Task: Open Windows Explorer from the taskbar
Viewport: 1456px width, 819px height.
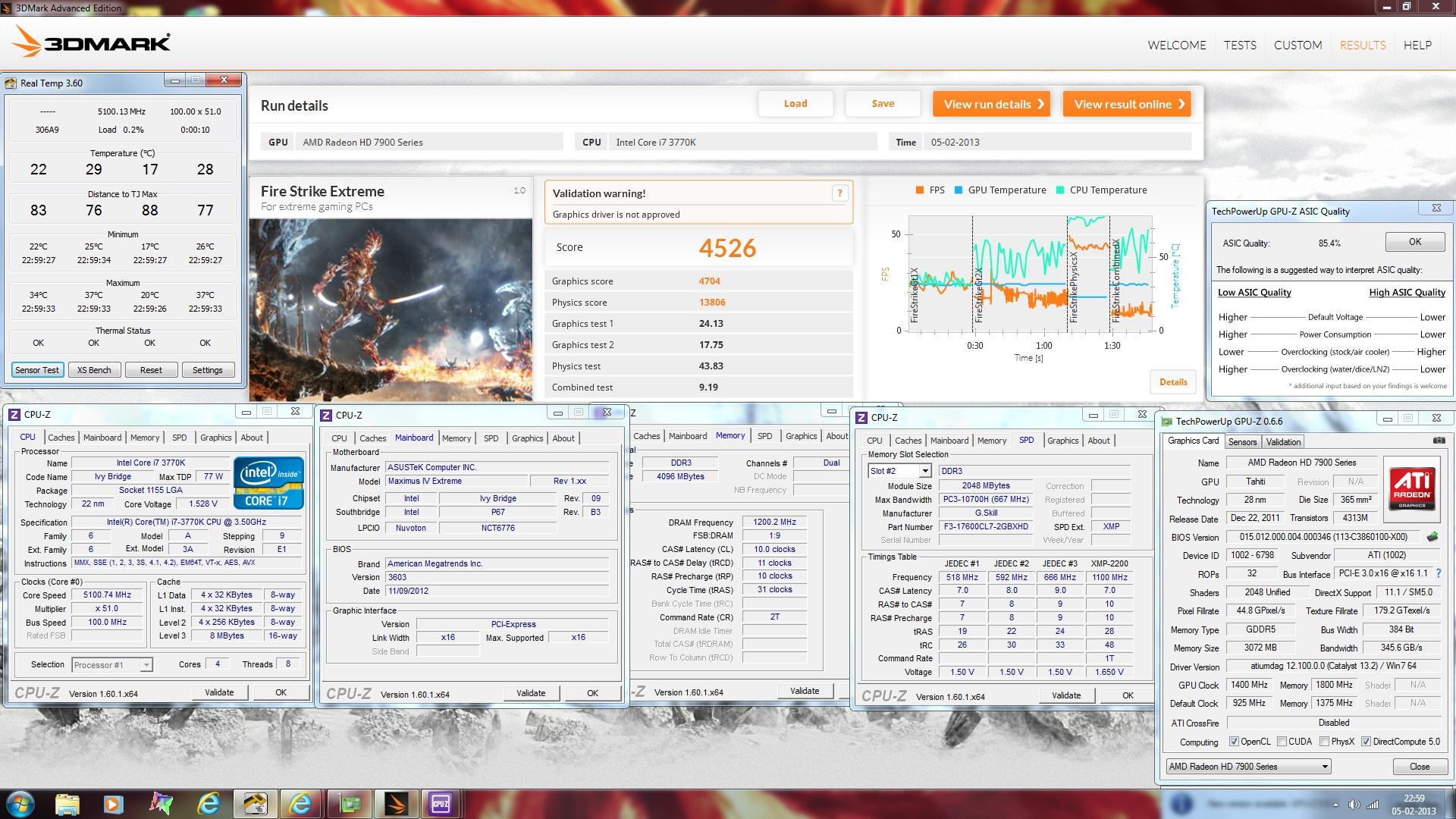Action: point(67,803)
